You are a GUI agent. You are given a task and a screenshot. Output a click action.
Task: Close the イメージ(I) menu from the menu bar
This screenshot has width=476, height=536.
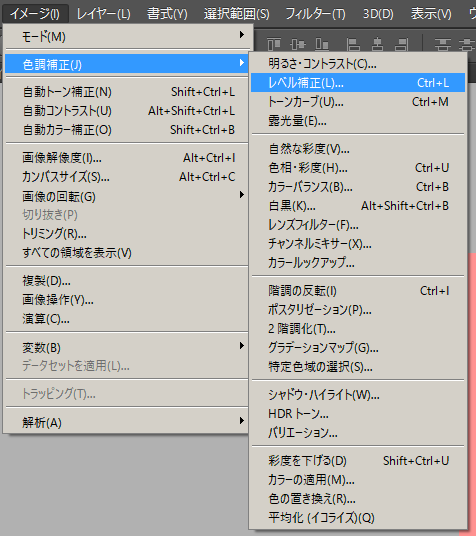pos(35,14)
